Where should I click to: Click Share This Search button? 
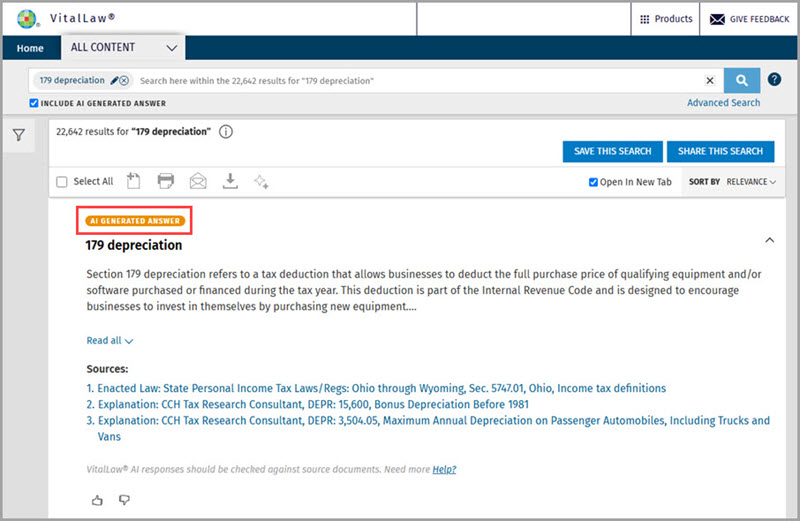(720, 152)
